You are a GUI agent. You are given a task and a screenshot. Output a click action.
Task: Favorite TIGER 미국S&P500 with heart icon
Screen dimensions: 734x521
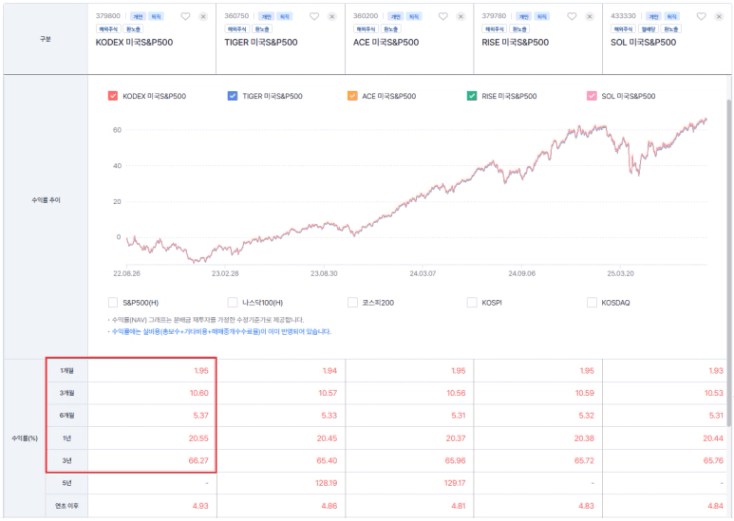(314, 16)
